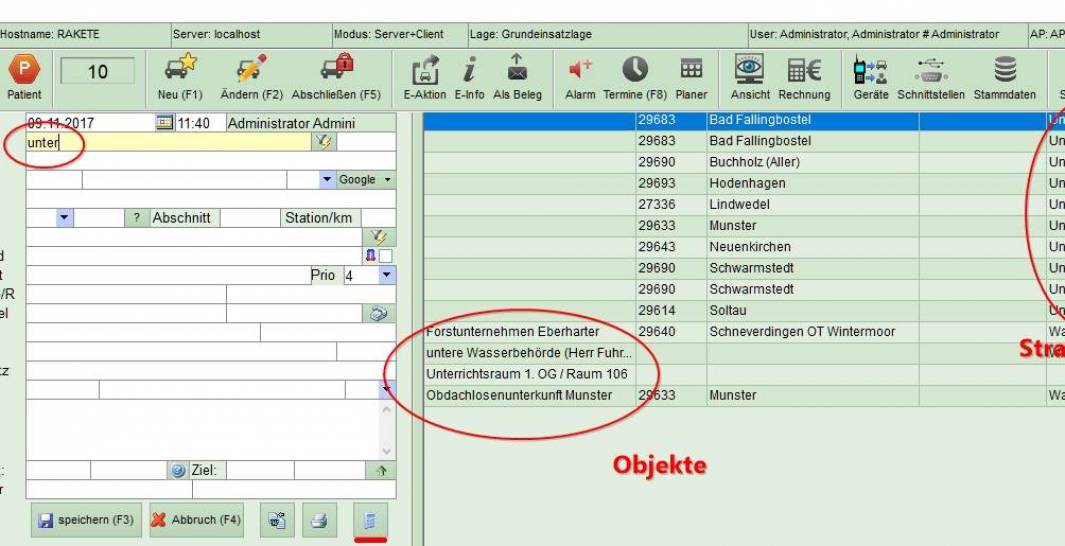
Task: Open Termine (F8) clock icon
Action: 635,70
